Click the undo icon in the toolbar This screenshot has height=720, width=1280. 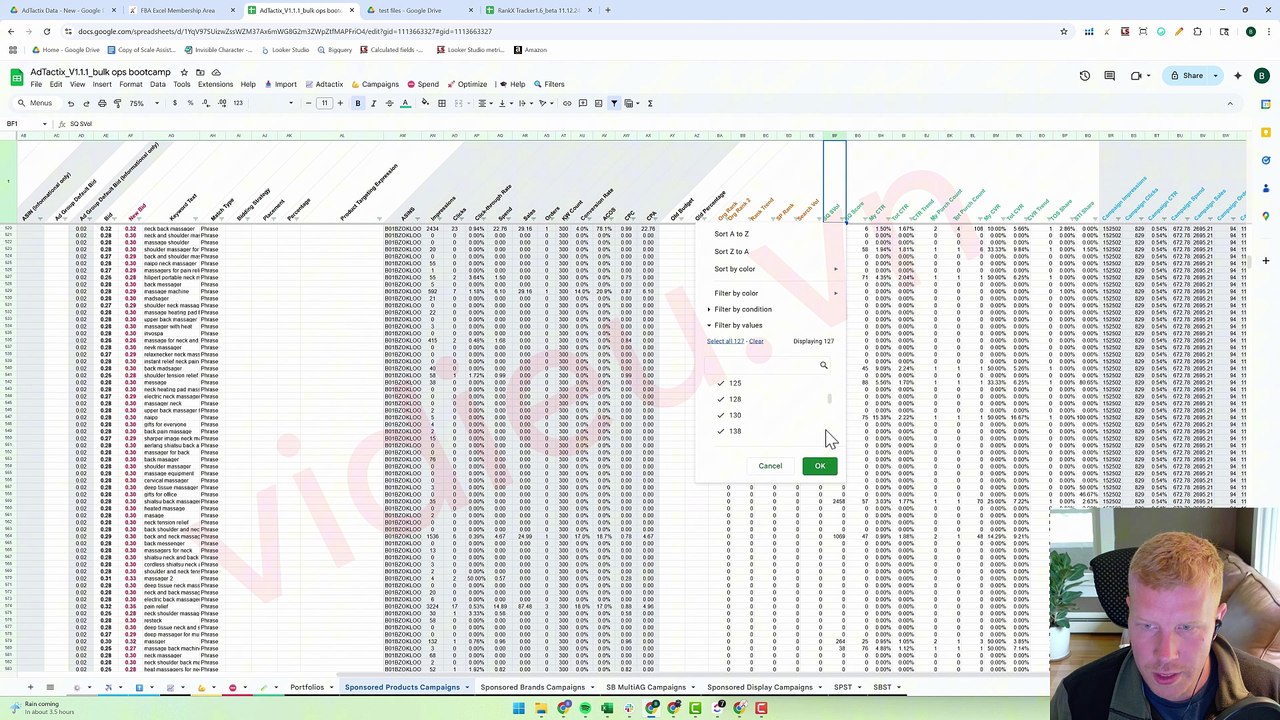pyautogui.click(x=70, y=103)
